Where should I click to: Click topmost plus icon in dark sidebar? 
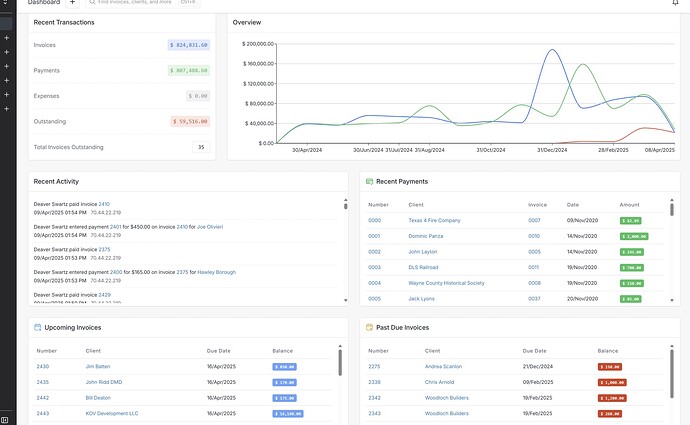[7, 38]
